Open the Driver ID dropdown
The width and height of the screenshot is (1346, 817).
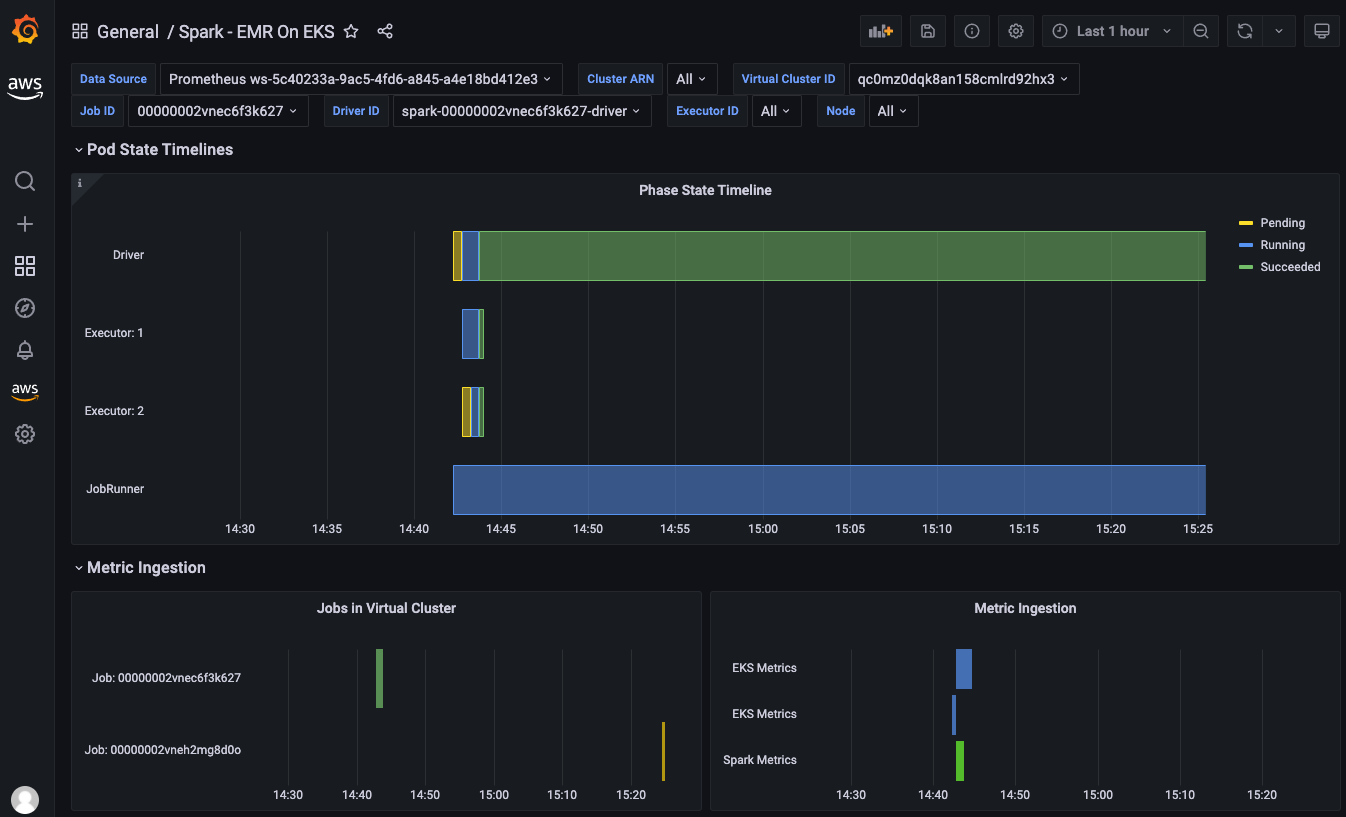click(521, 111)
